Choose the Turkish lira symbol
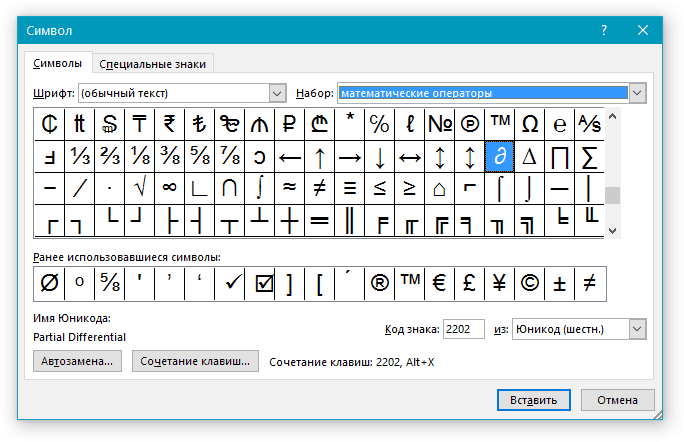 coord(199,124)
